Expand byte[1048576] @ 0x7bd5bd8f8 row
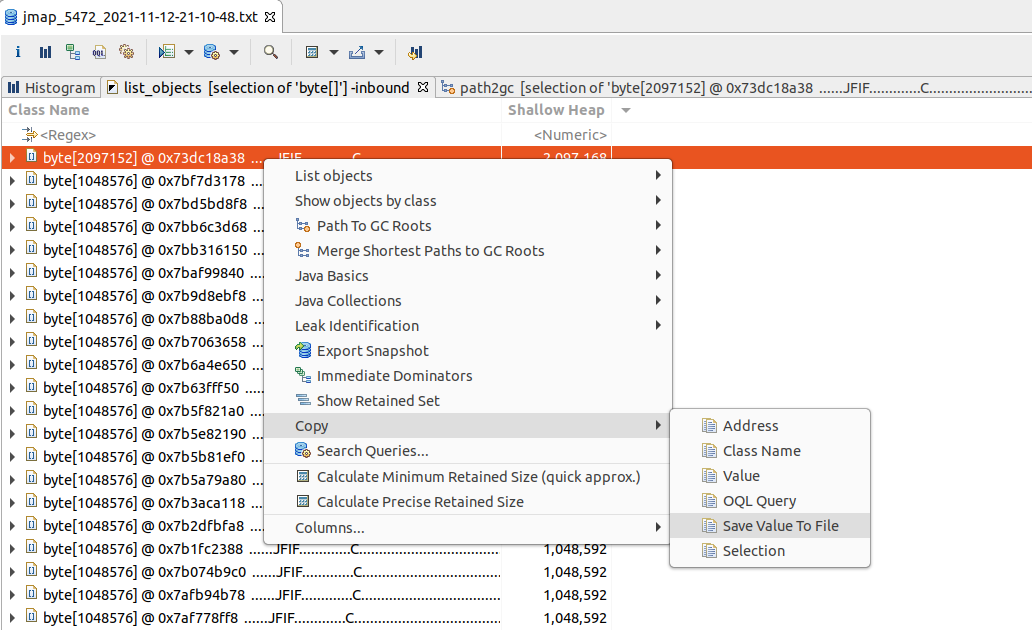 (x=12, y=204)
